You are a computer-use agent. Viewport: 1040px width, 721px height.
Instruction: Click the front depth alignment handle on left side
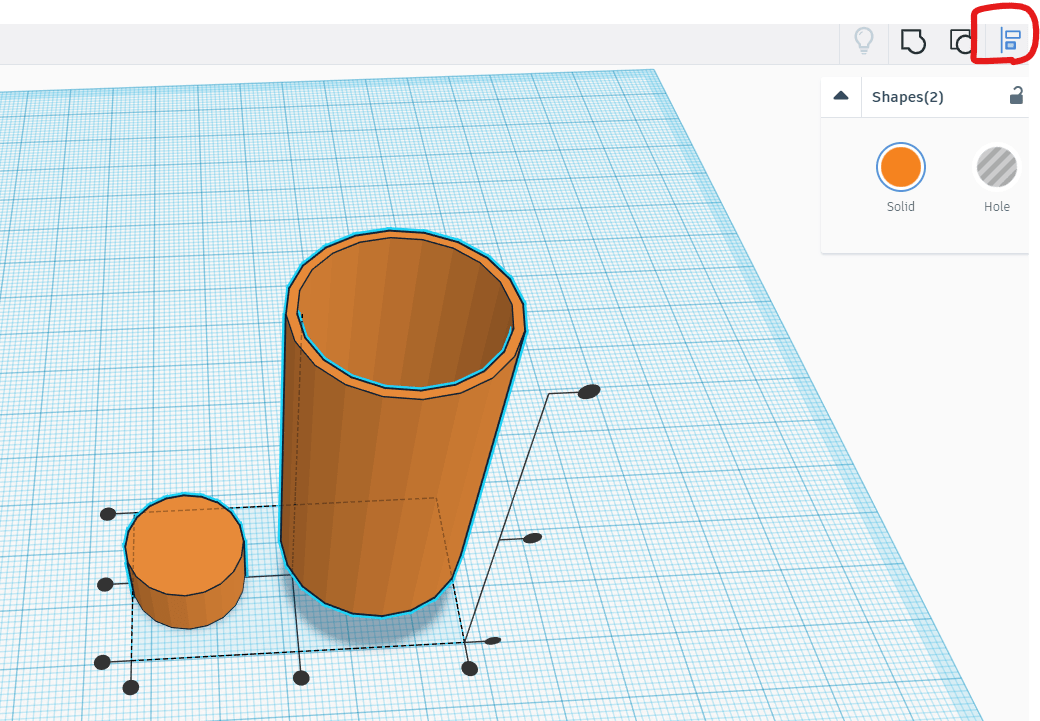point(102,662)
